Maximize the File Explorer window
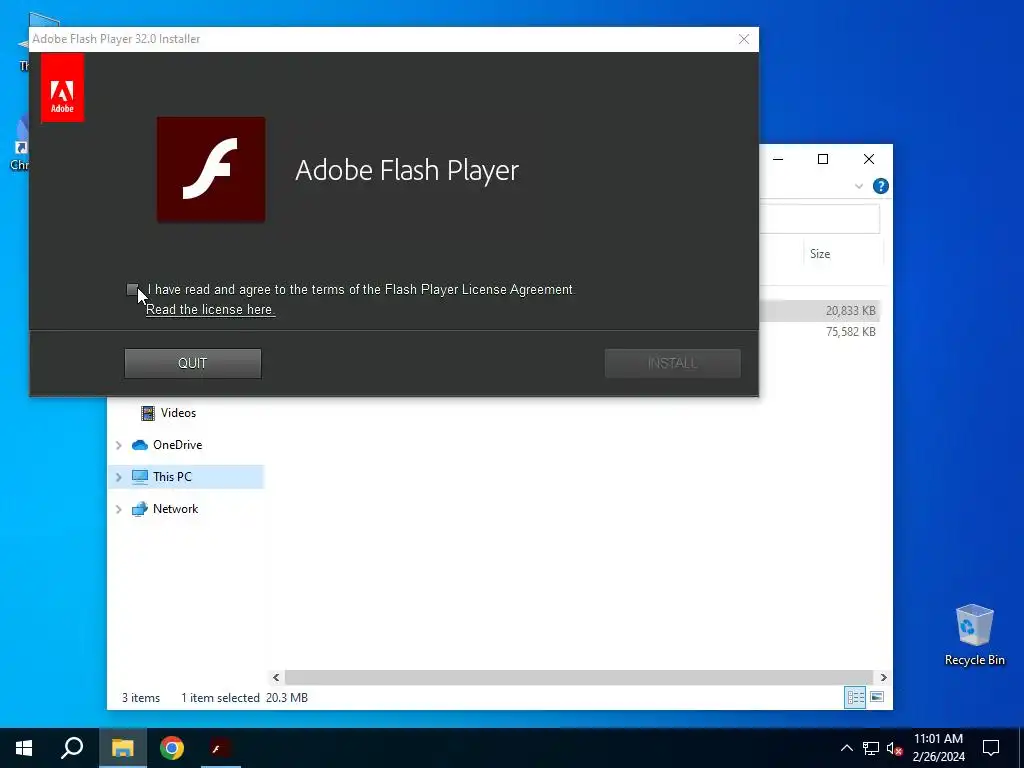The height and width of the screenshot is (768, 1024). pyautogui.click(x=823, y=159)
